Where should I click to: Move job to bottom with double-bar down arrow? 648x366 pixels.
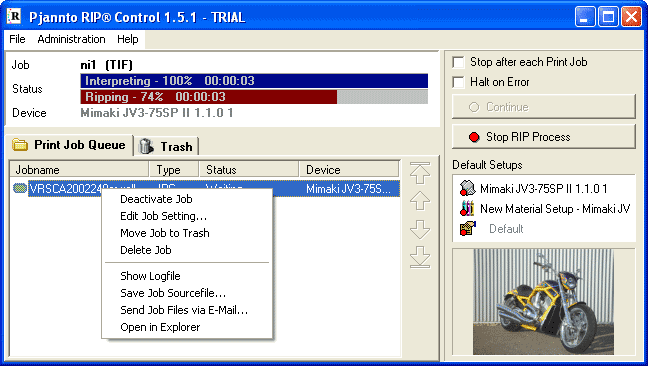pos(420,257)
